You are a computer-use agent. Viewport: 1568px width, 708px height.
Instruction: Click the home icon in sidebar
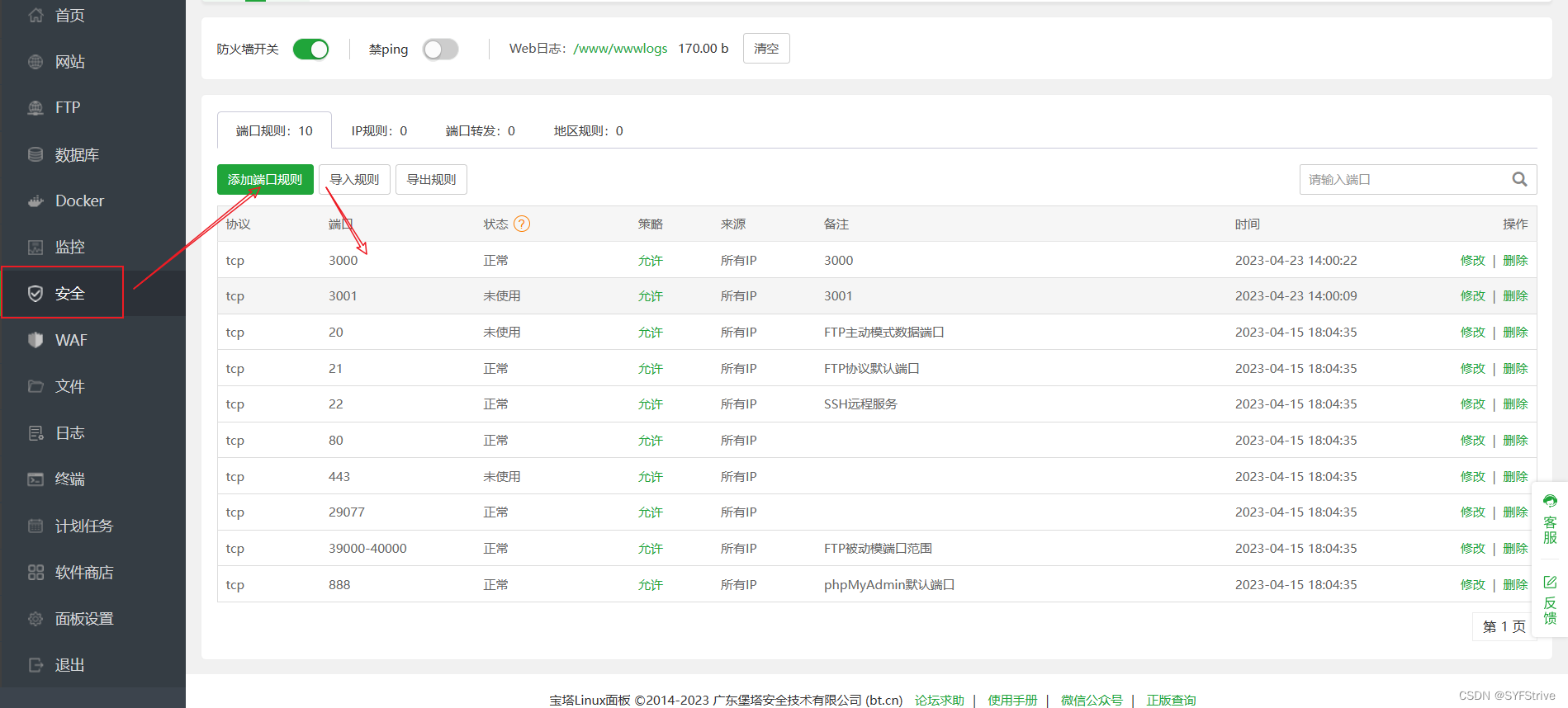point(36,15)
